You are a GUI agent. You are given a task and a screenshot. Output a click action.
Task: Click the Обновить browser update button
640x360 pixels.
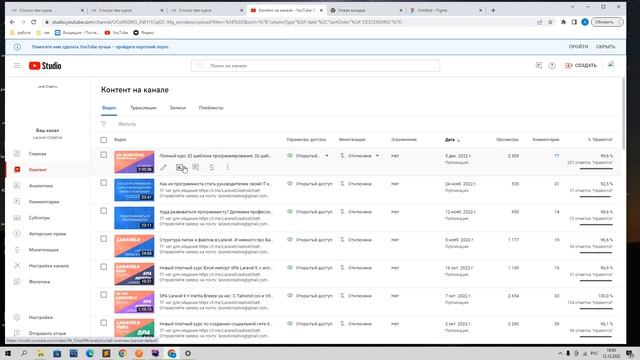[x=607, y=22]
